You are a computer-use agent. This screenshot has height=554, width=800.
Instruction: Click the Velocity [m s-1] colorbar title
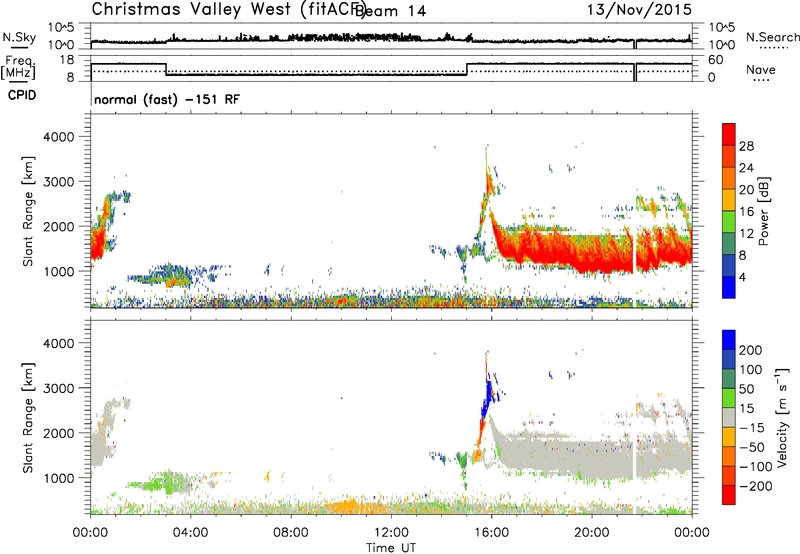pyautogui.click(x=782, y=417)
